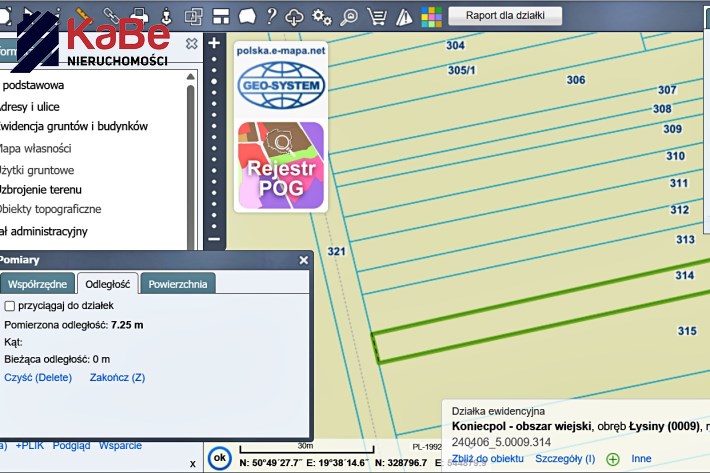The height and width of the screenshot is (473, 710).
Task: Enable 'przyciągaj do działek' checkbox
Action: [10, 306]
